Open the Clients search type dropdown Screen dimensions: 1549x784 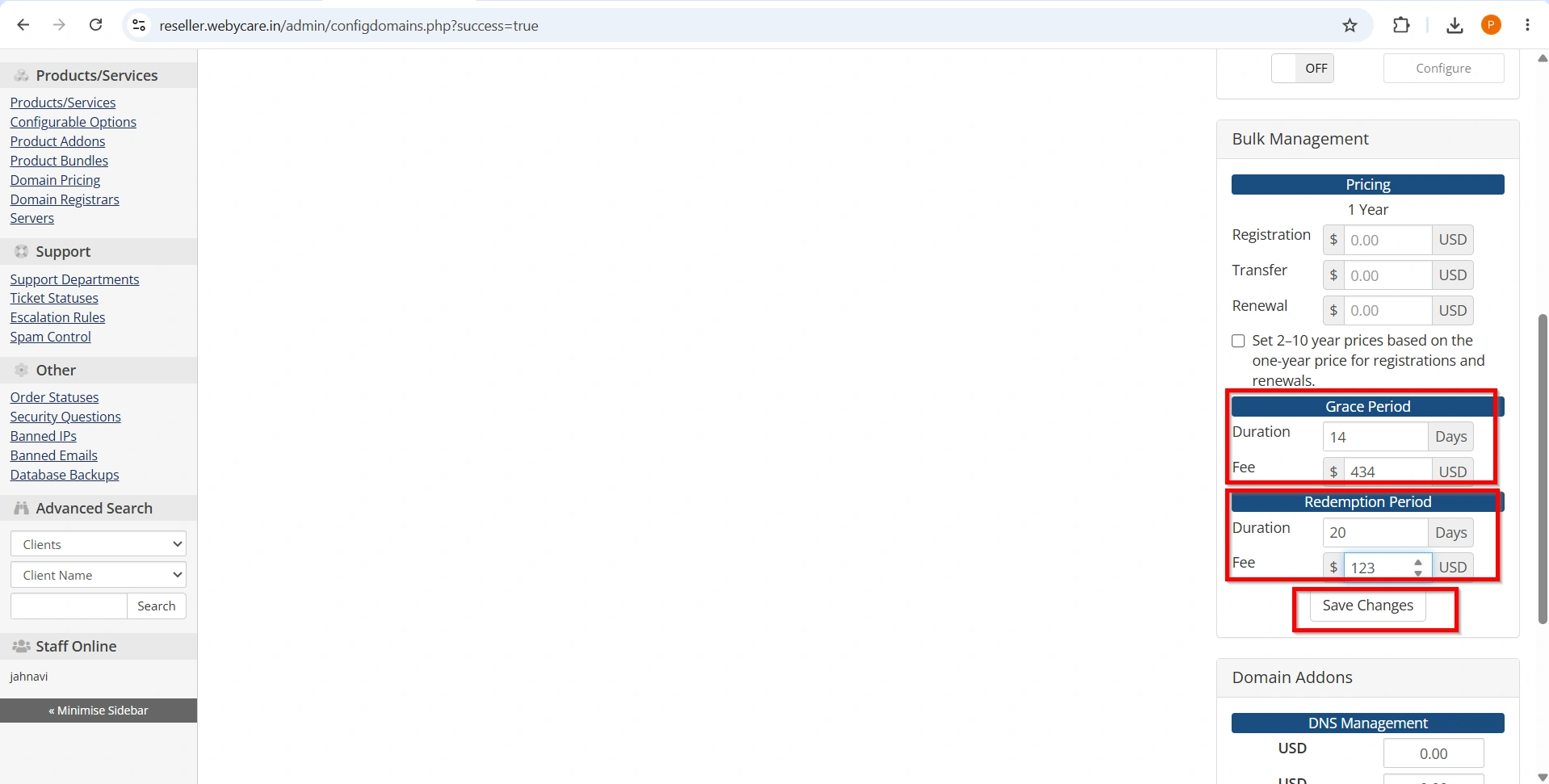tap(99, 544)
